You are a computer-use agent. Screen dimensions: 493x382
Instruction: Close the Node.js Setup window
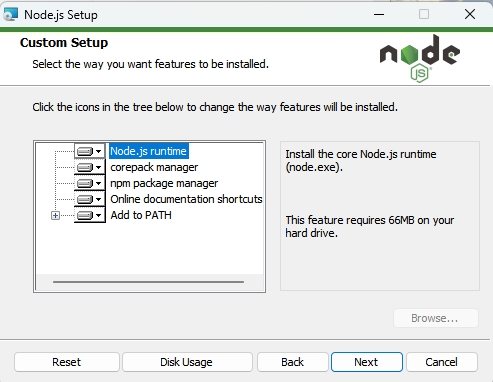(470, 14)
